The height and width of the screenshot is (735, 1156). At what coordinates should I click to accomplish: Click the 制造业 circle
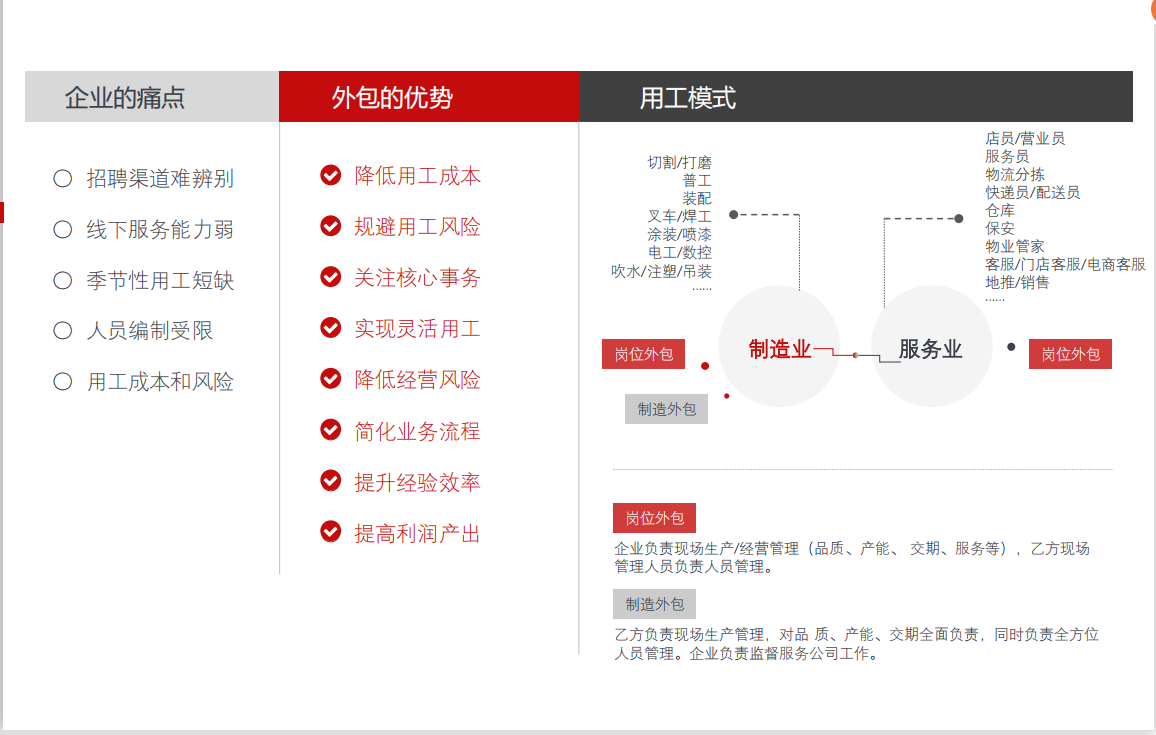779,347
